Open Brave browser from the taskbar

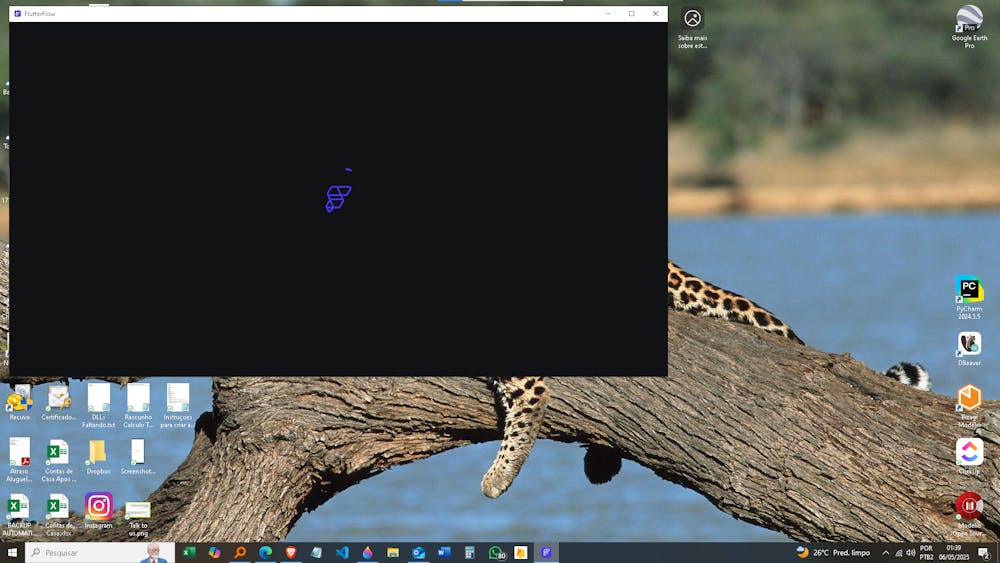click(291, 552)
